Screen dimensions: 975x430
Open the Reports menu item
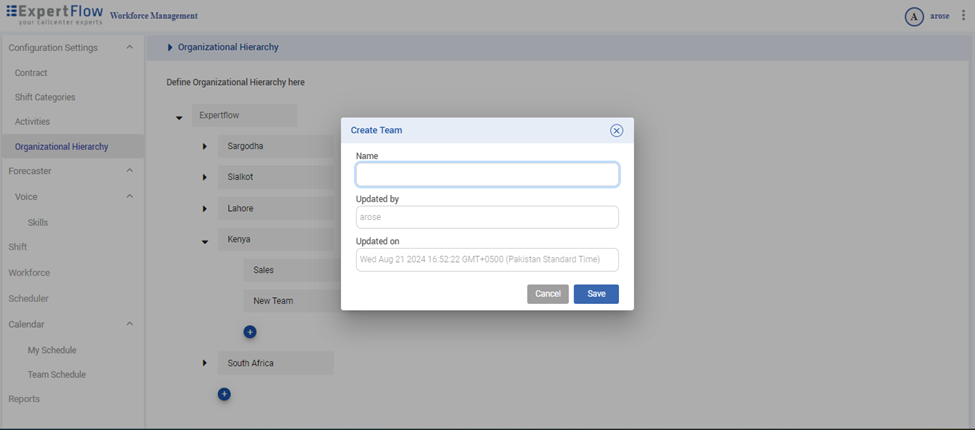(x=24, y=399)
